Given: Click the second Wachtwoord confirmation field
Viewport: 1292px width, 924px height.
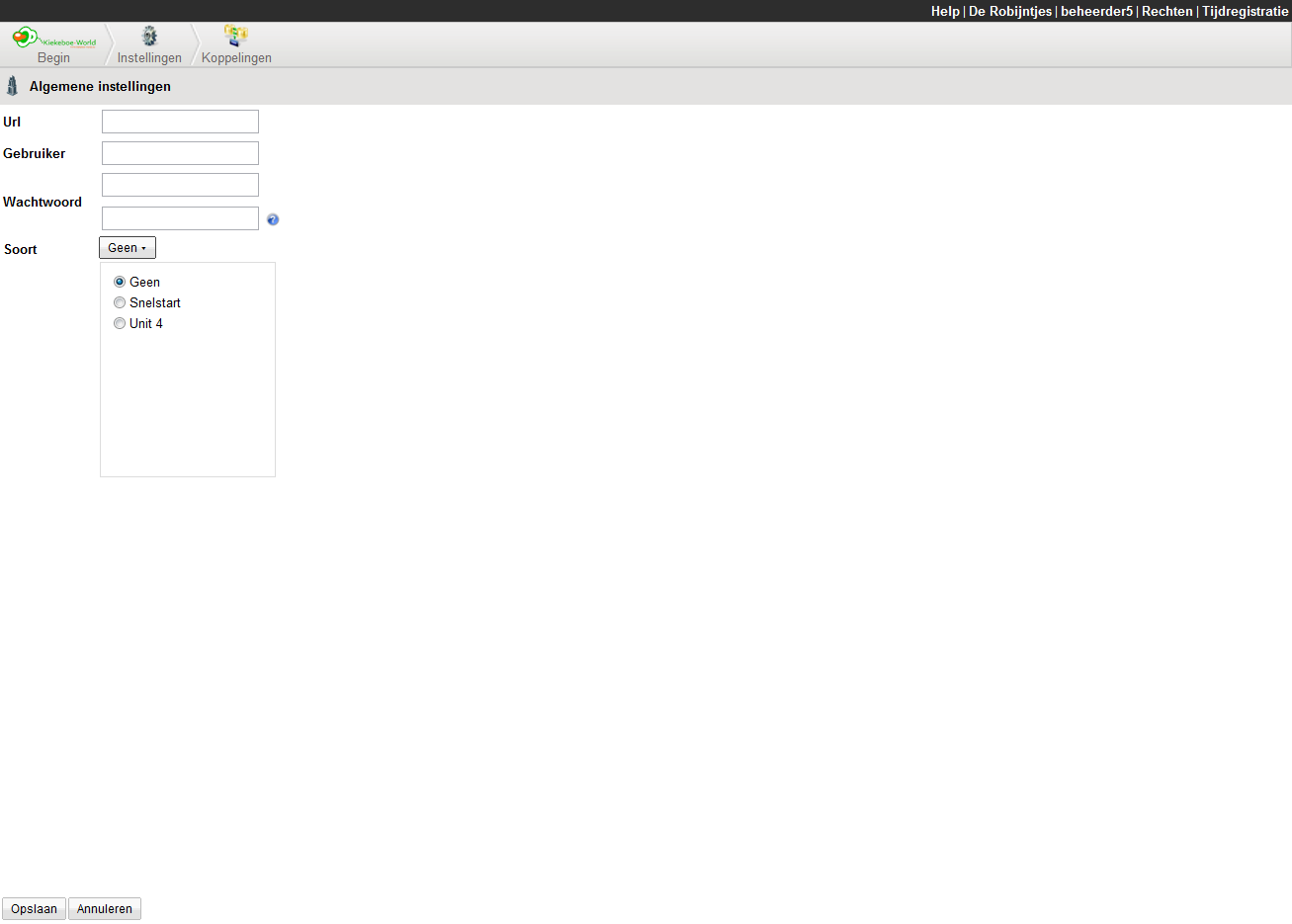Looking at the screenshot, I should pos(180,218).
